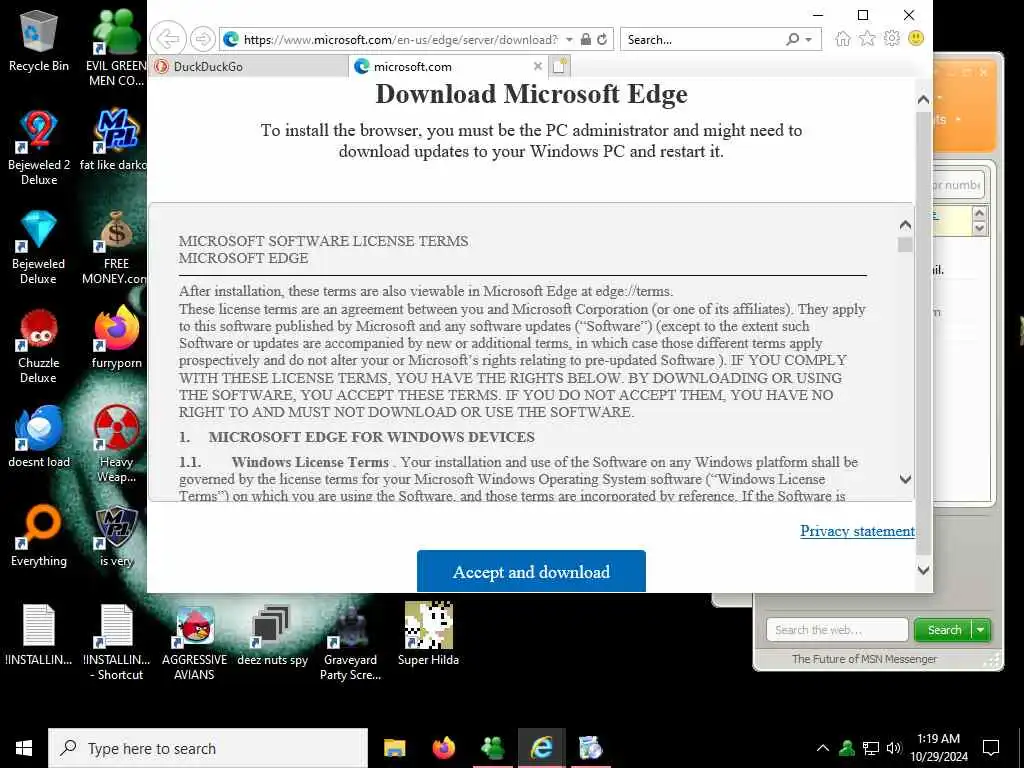The height and width of the screenshot is (768, 1024).
Task: Click the volume speaker tray icon
Action: pyautogui.click(x=894, y=748)
